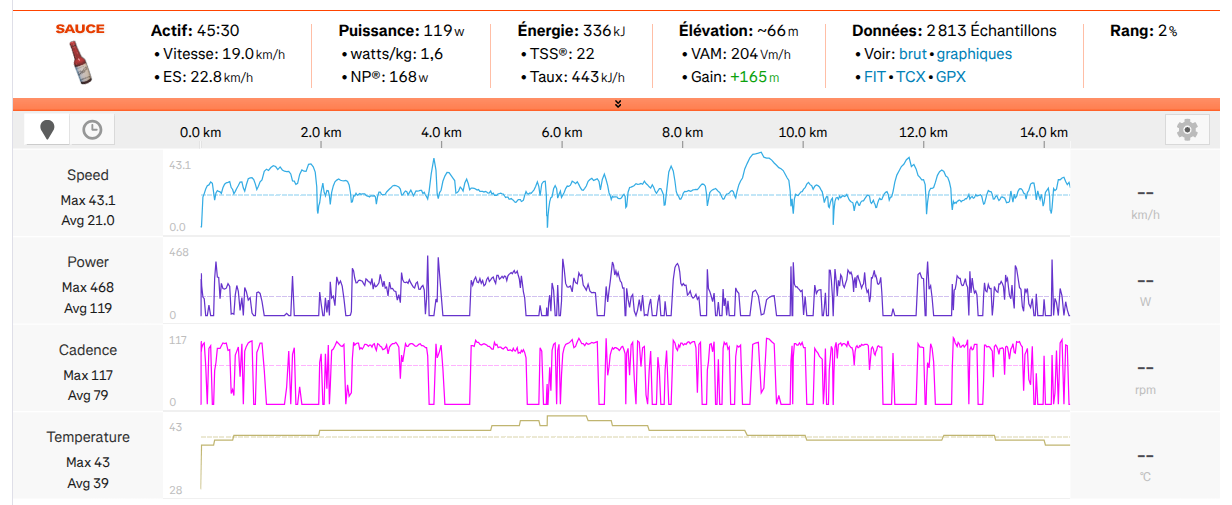The width and height of the screenshot is (1232, 505).
Task: Click the 12.0 km axis marker
Action: pos(924,132)
